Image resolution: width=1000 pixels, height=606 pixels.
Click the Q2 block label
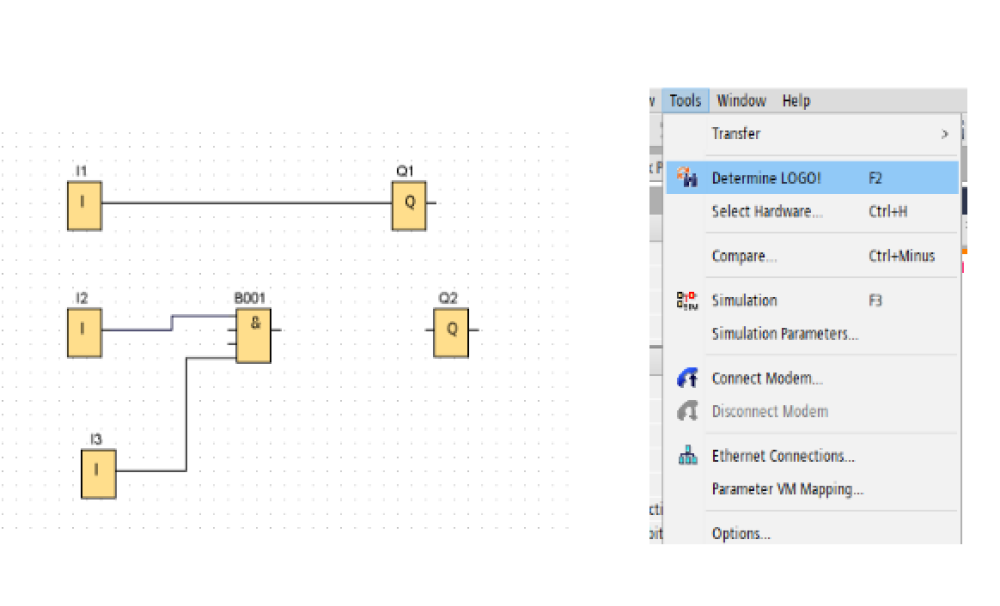[448, 298]
